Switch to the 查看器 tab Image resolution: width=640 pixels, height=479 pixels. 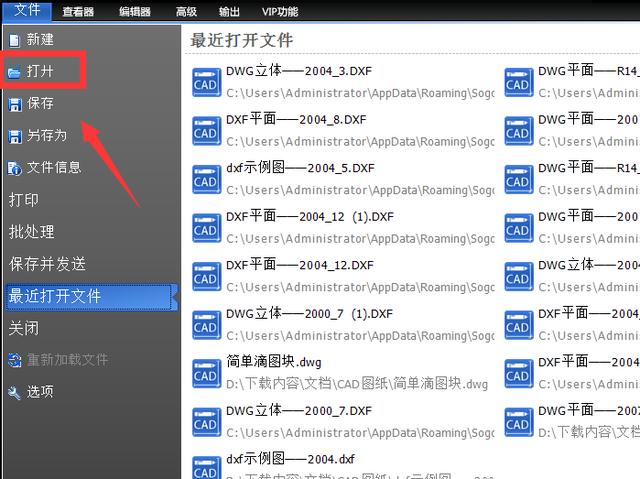click(x=78, y=11)
